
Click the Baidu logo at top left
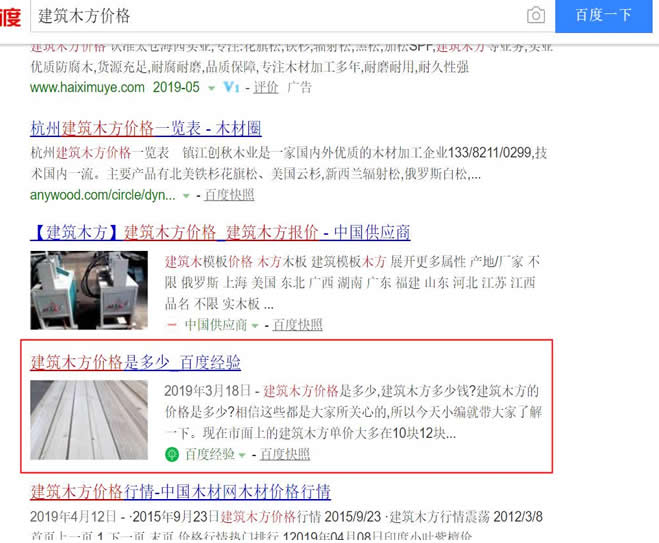[10, 16]
